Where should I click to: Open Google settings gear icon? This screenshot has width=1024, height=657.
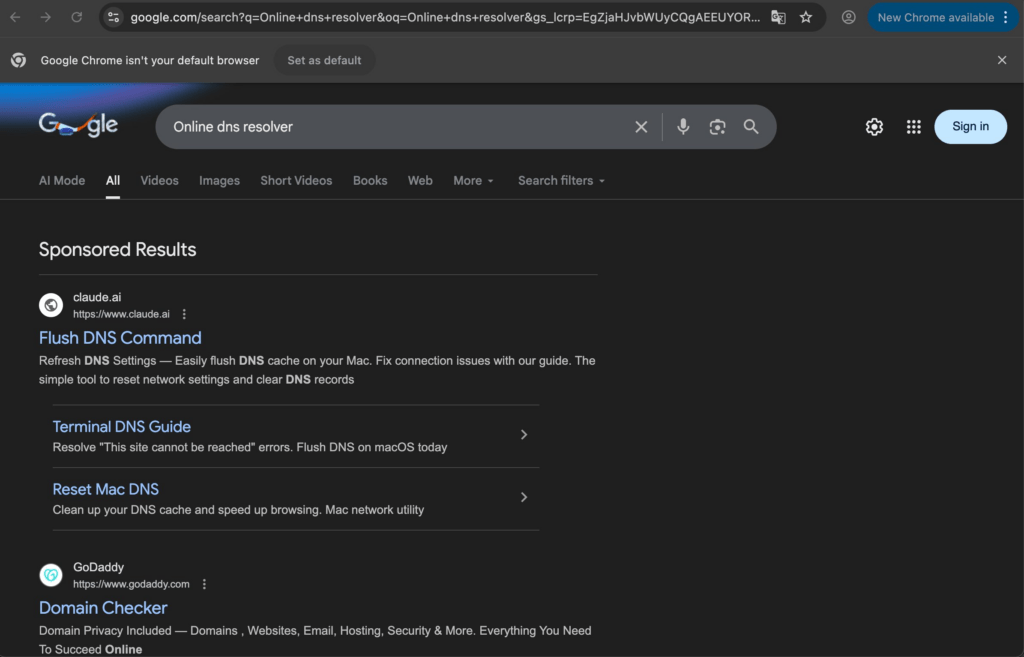874,127
